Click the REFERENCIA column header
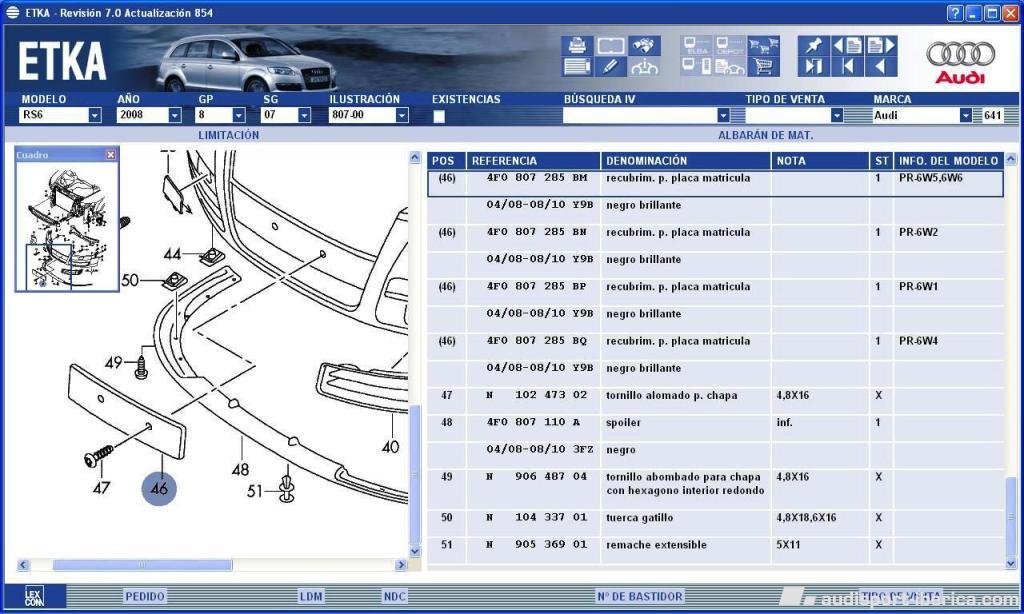1024x614 pixels. (x=533, y=161)
